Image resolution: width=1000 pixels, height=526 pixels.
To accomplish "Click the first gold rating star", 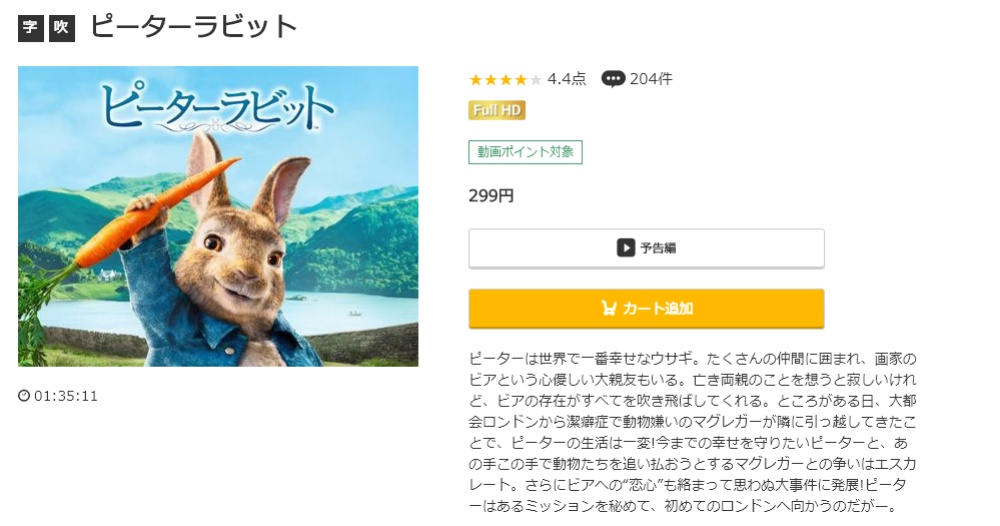I will click(476, 80).
